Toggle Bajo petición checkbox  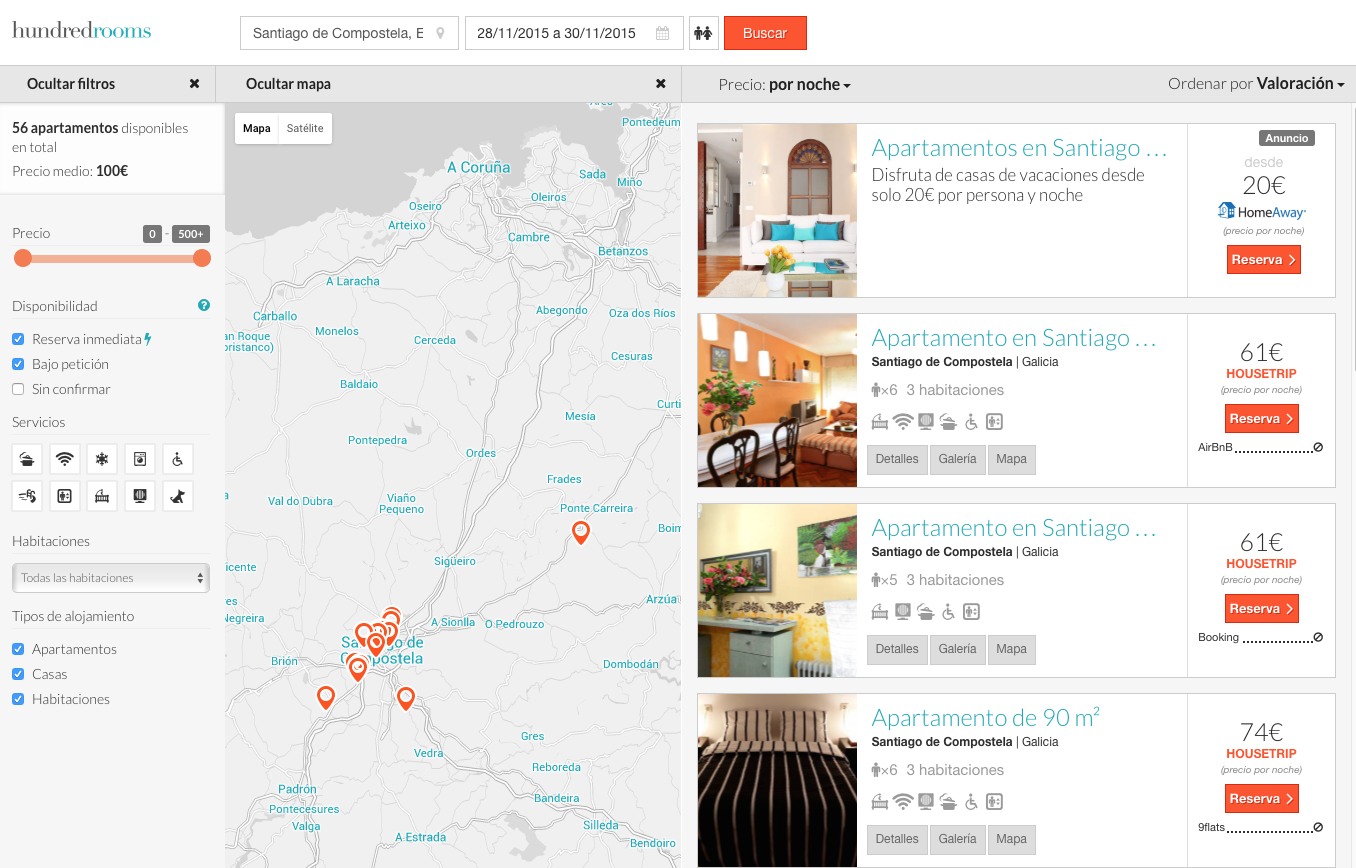(18, 364)
